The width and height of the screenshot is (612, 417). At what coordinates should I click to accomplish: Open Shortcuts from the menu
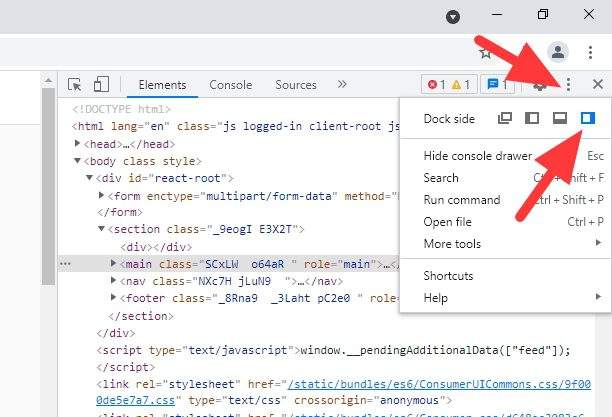[x=505, y=276]
